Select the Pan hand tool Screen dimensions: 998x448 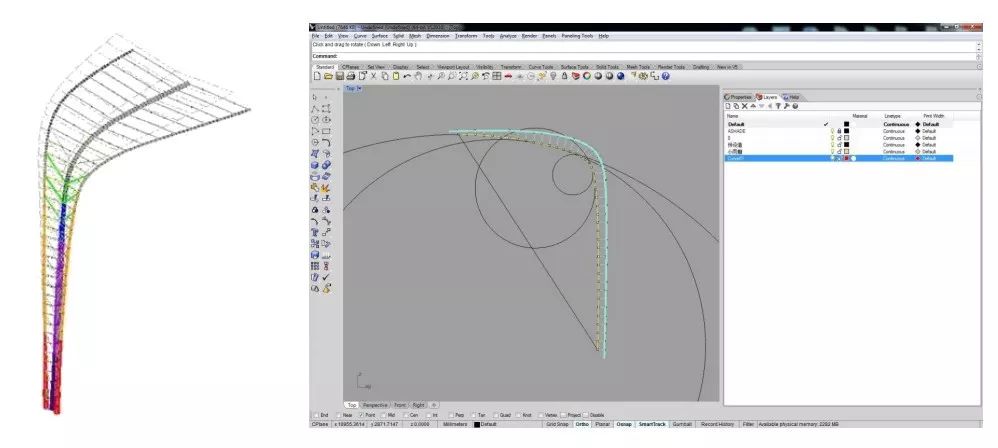pyautogui.click(x=418, y=76)
